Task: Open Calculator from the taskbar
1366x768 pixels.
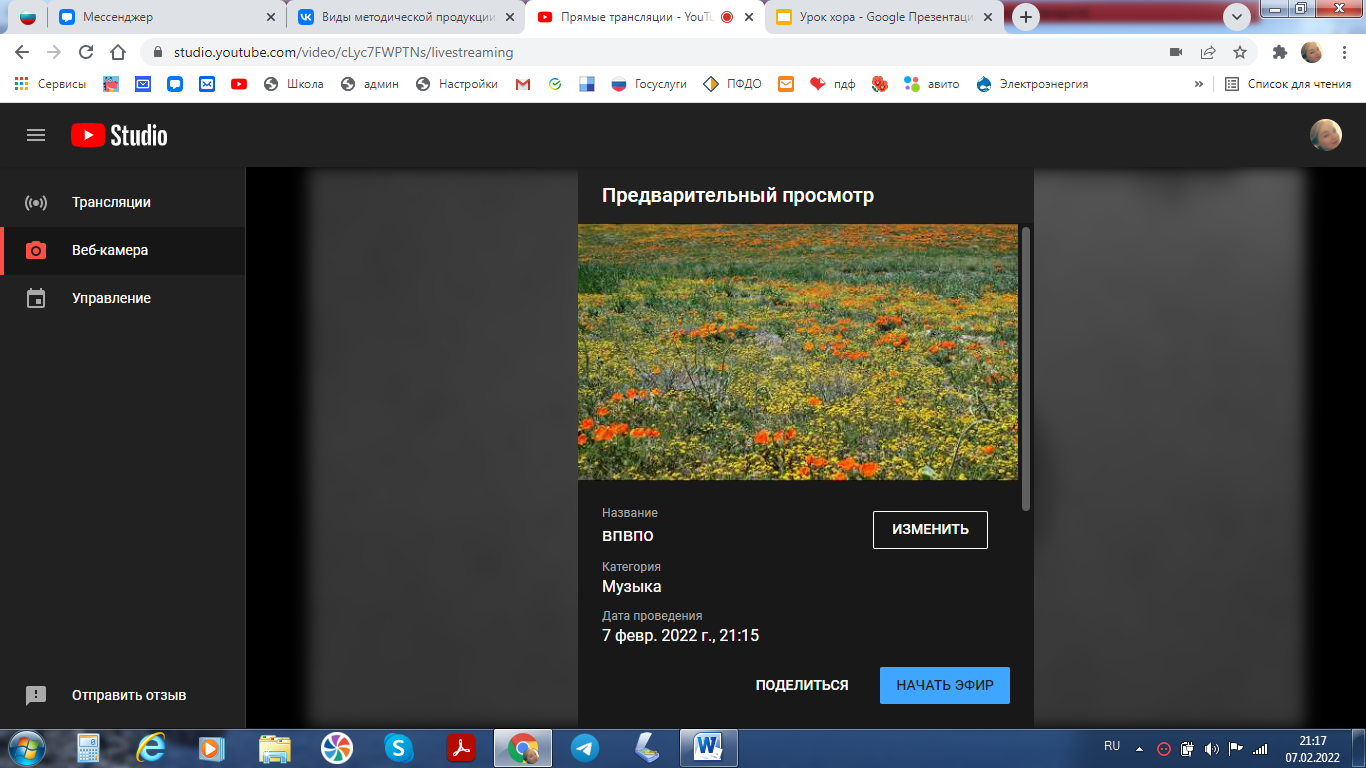Action: [89, 748]
